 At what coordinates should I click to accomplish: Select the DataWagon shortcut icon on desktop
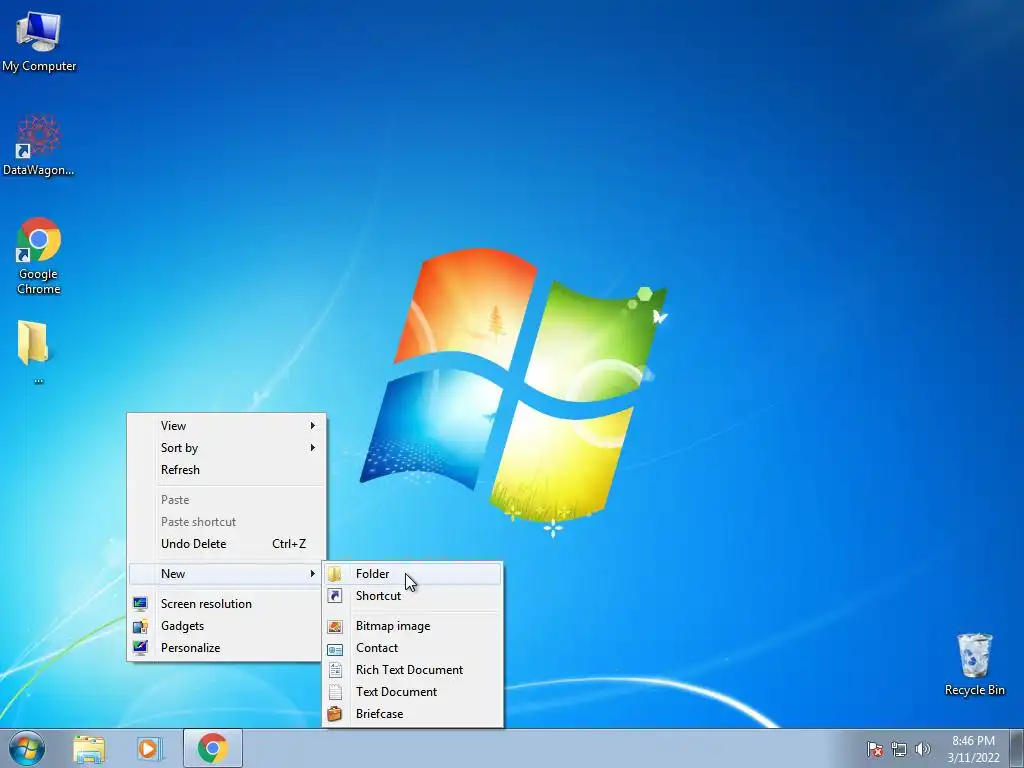click(39, 146)
